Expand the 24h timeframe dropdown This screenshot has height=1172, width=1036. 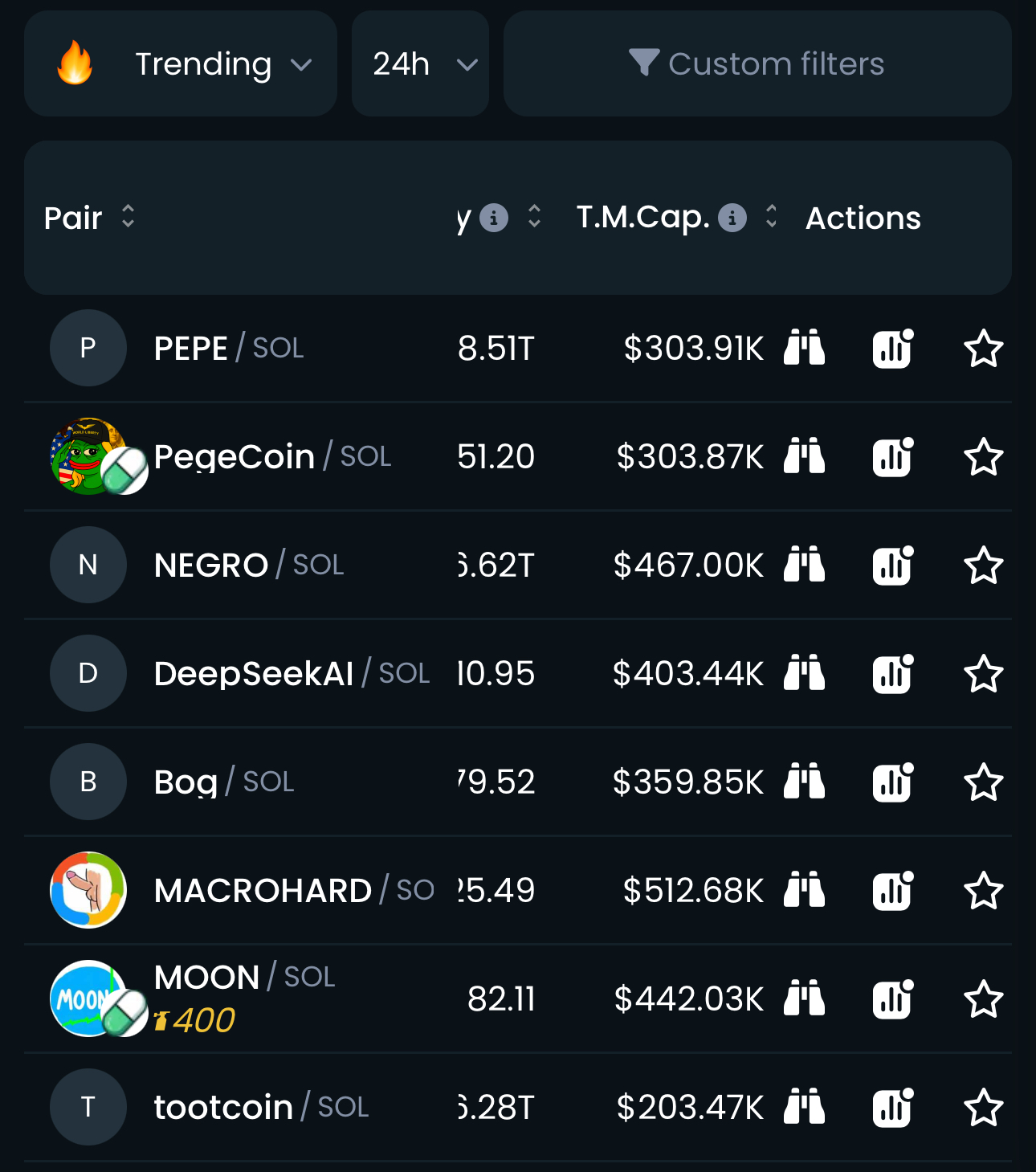(x=420, y=63)
